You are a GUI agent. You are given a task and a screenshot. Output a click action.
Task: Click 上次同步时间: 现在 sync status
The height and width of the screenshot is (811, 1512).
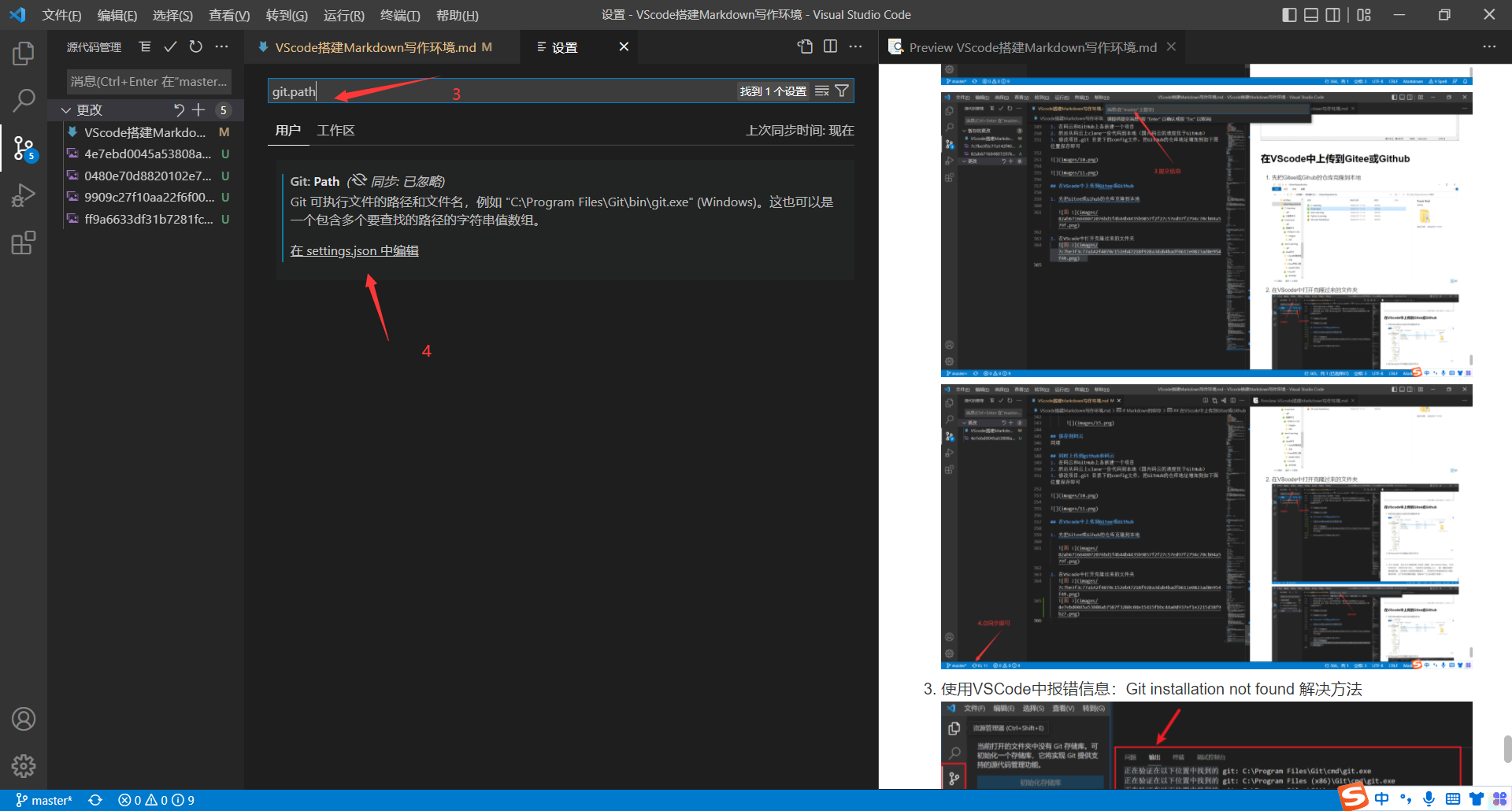[x=800, y=131]
